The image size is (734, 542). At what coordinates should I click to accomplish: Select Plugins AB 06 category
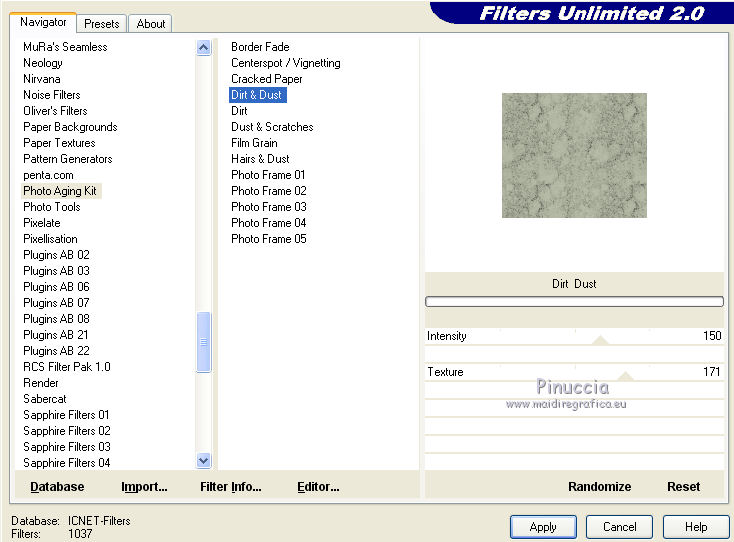coord(56,286)
